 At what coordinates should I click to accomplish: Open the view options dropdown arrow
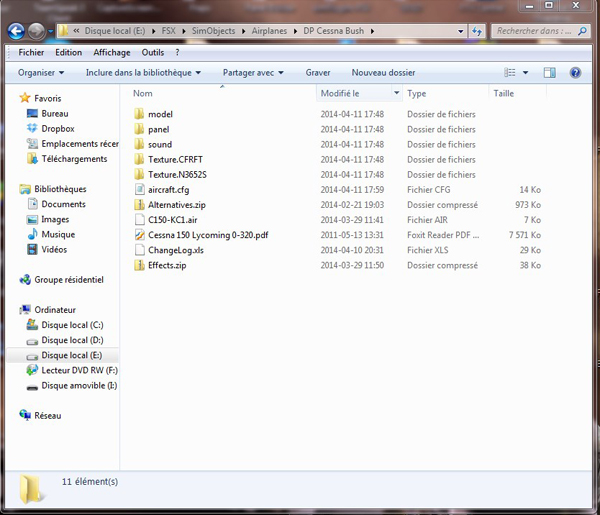[x=525, y=72]
